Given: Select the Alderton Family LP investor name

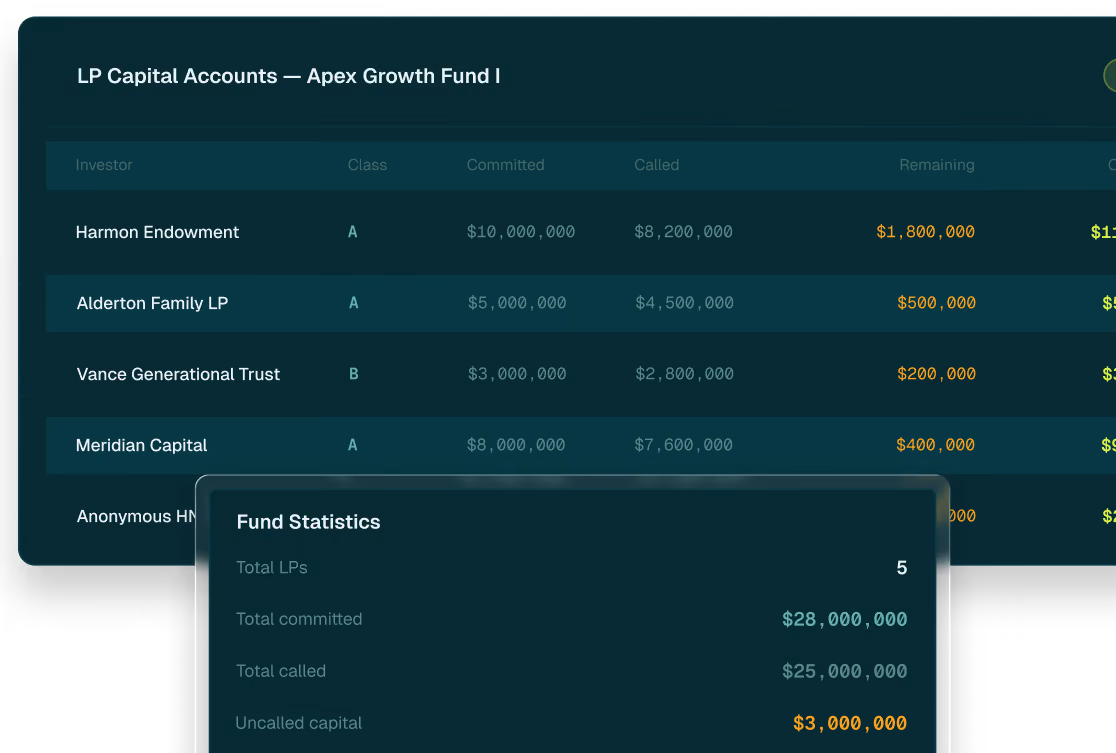Looking at the screenshot, I should (152, 303).
